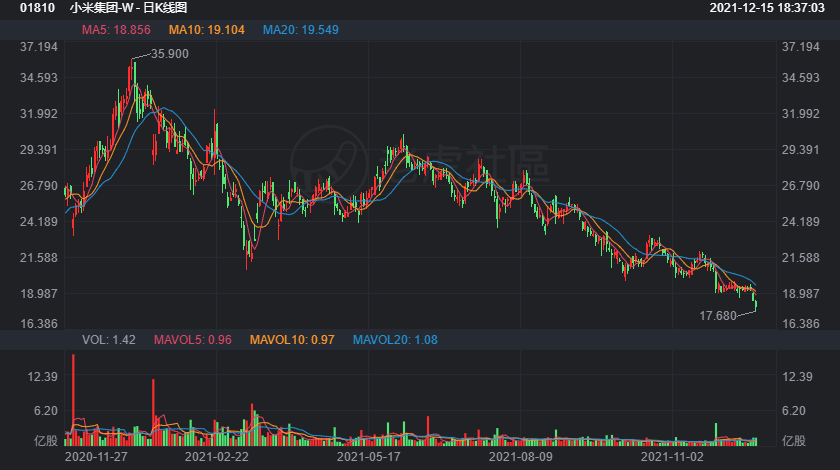Image resolution: width=840 pixels, height=470 pixels.
Task: Click the left axis price 31.992
Action: [39, 114]
